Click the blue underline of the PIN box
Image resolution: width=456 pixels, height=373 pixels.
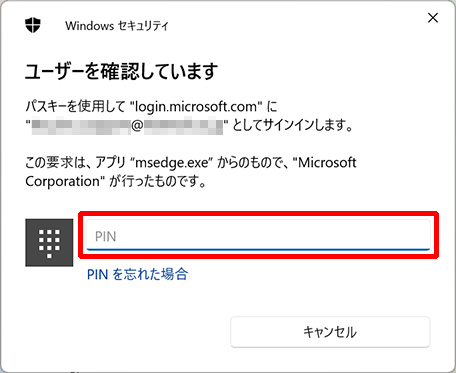[x=258, y=249]
